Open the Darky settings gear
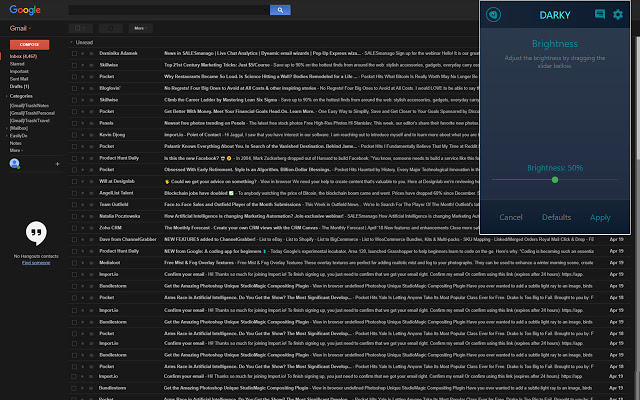 [618, 14]
